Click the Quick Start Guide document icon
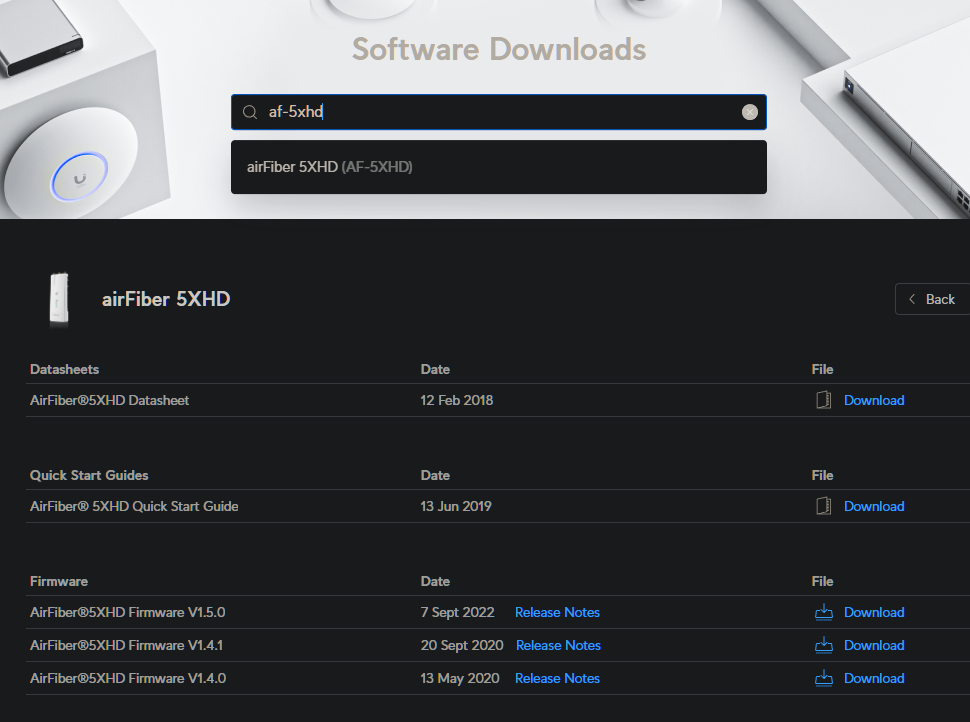 tap(823, 506)
